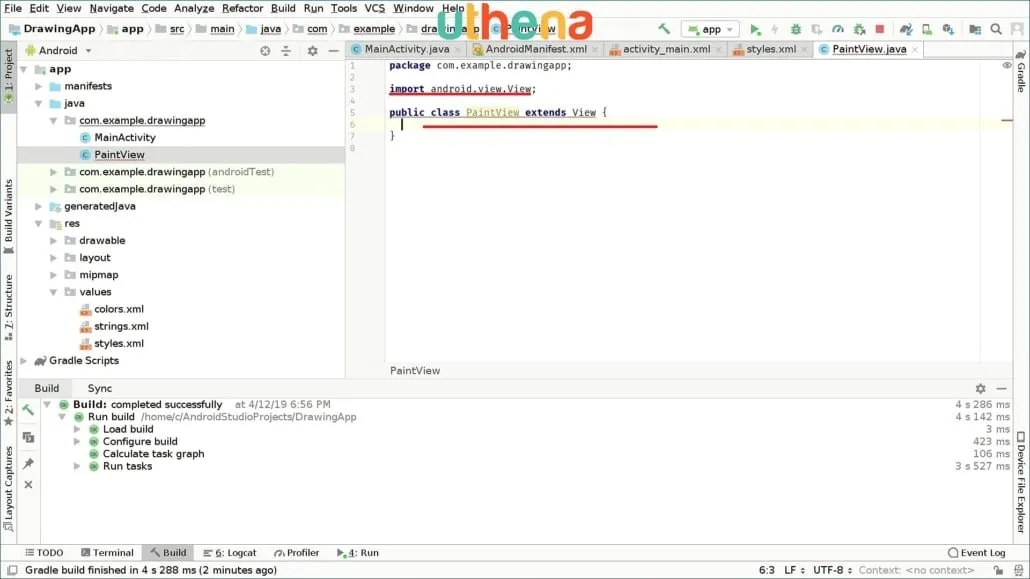Image resolution: width=1030 pixels, height=579 pixels.
Task: Expand Gradle Scripts node
Action: (x=24, y=360)
